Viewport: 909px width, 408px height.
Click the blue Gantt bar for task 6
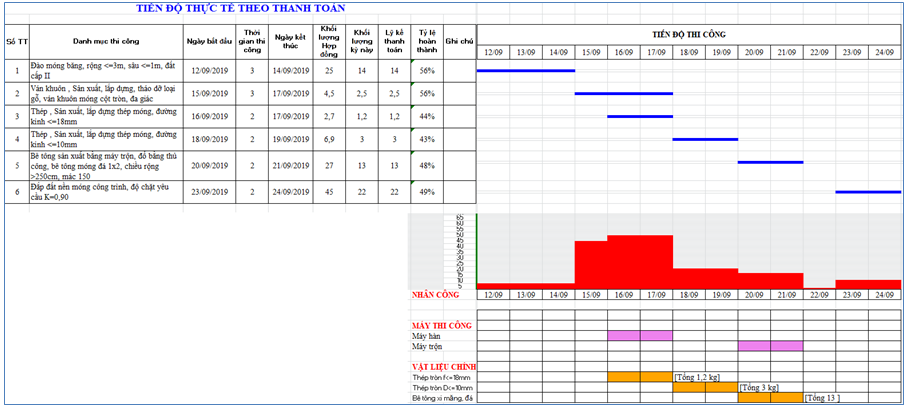pos(868,191)
